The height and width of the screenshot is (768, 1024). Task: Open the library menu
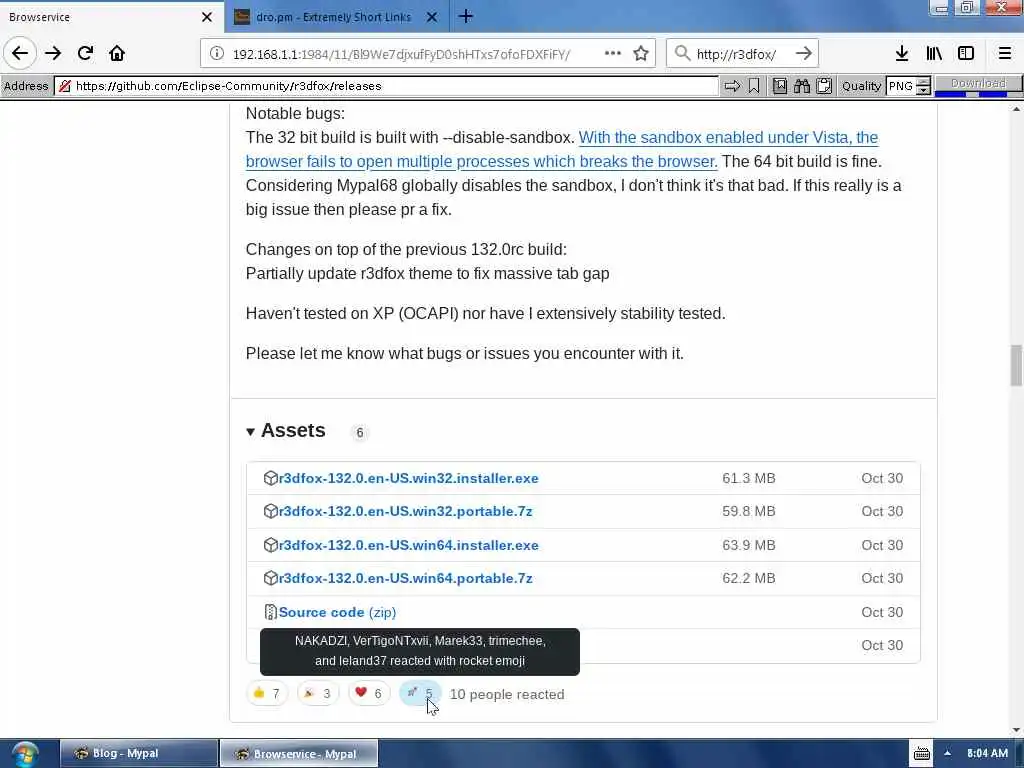[934, 54]
